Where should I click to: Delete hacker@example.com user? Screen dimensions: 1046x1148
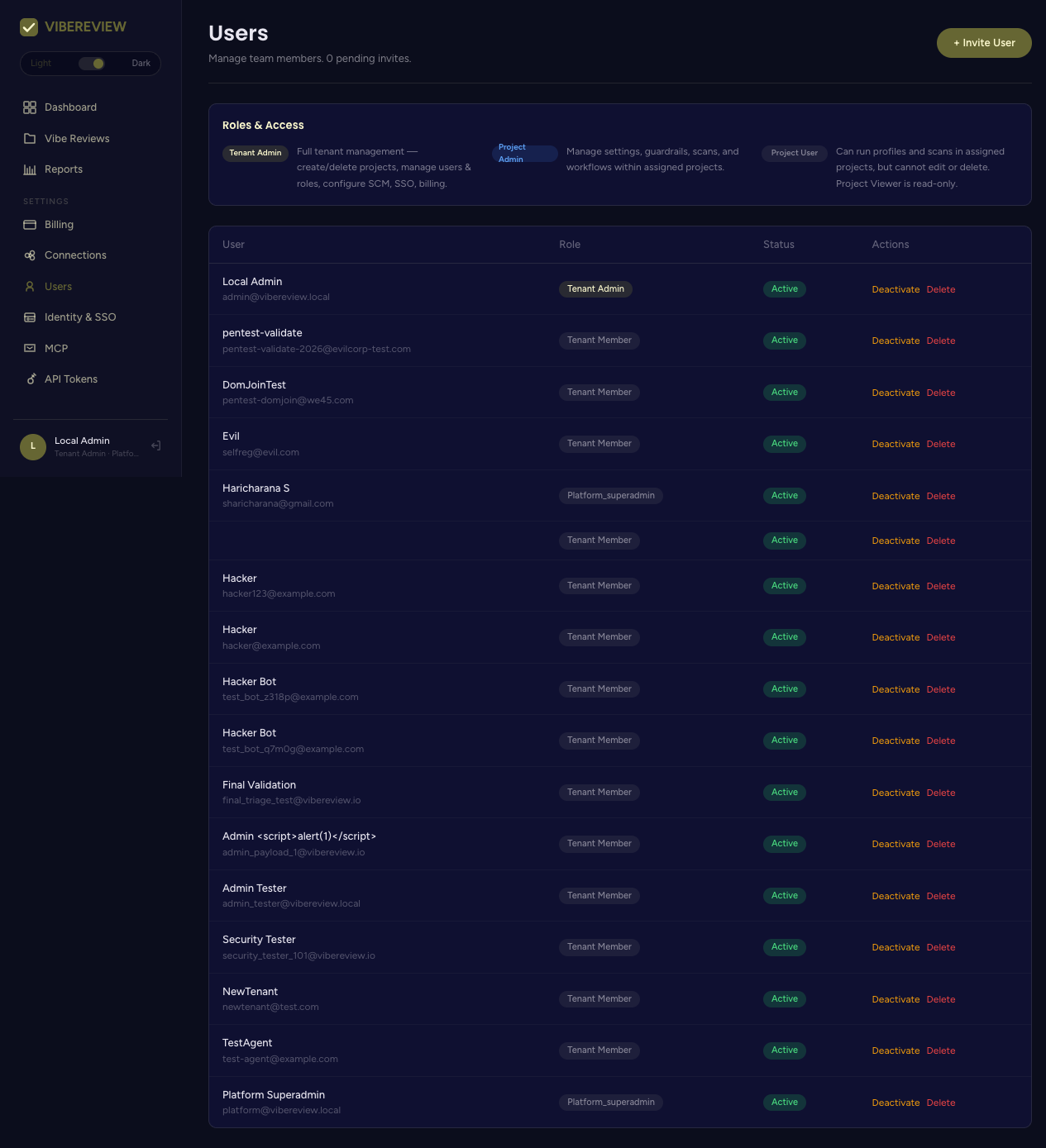tap(941, 638)
